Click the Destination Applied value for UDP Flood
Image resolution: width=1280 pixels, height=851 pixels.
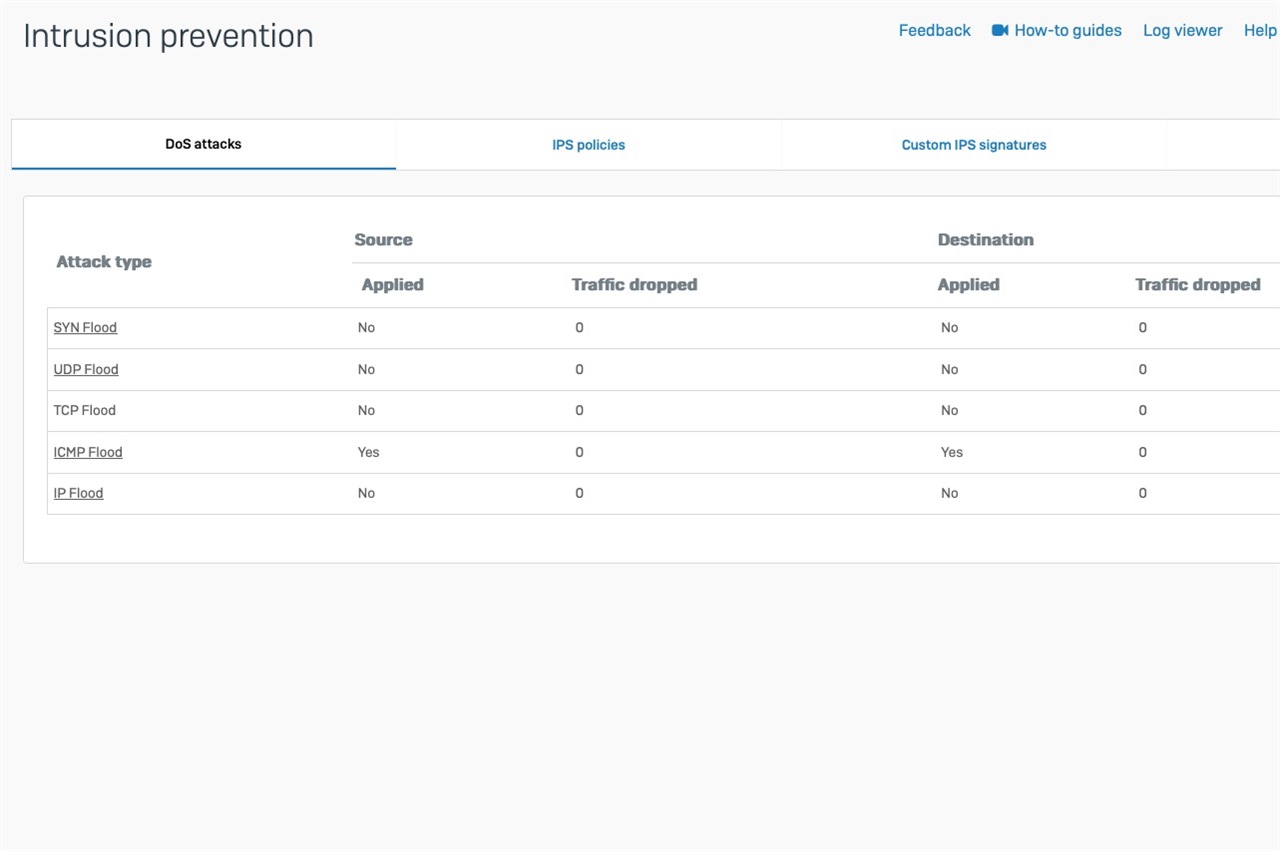[x=949, y=370]
